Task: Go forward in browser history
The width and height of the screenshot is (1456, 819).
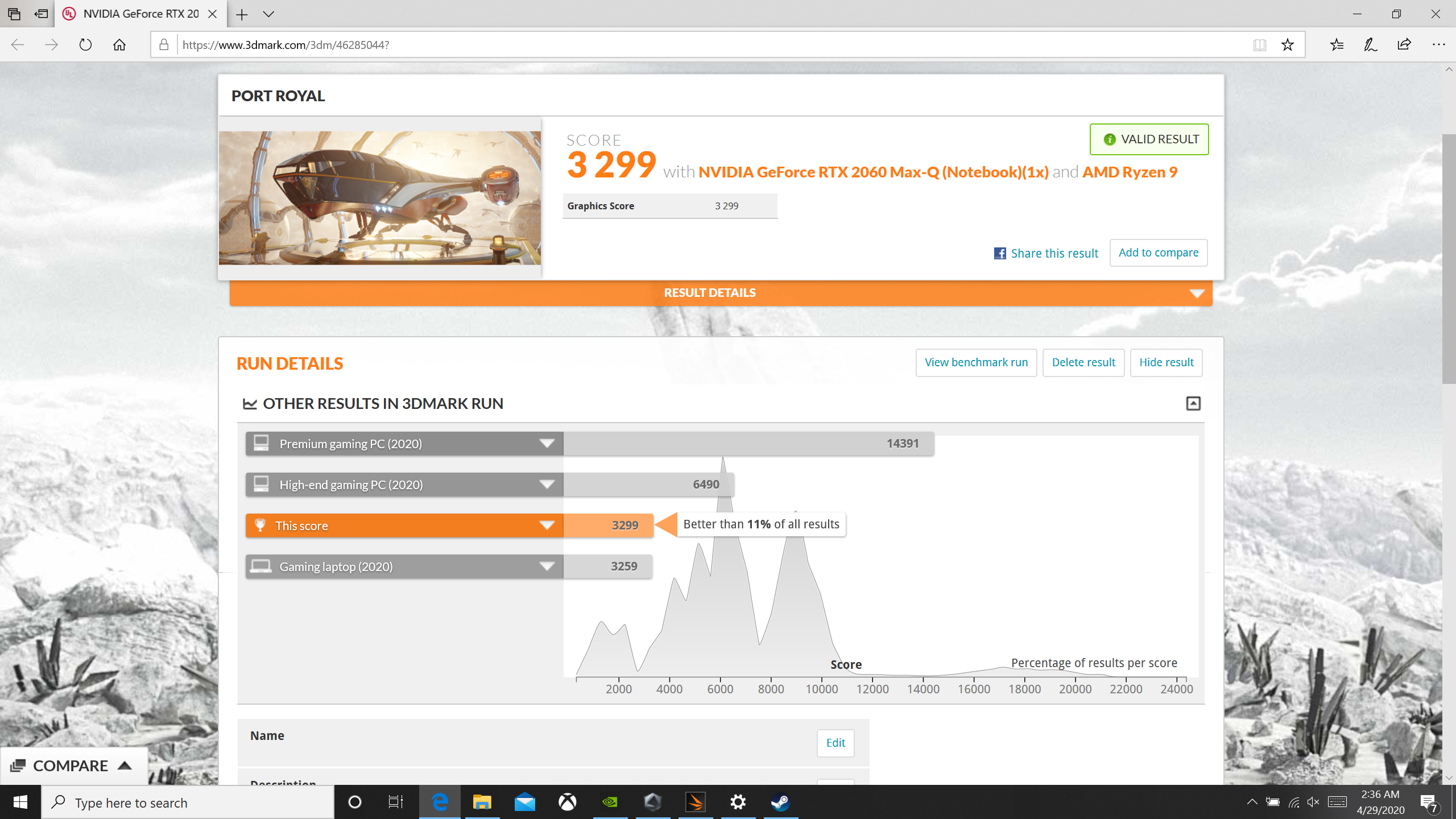Action: [x=51, y=44]
